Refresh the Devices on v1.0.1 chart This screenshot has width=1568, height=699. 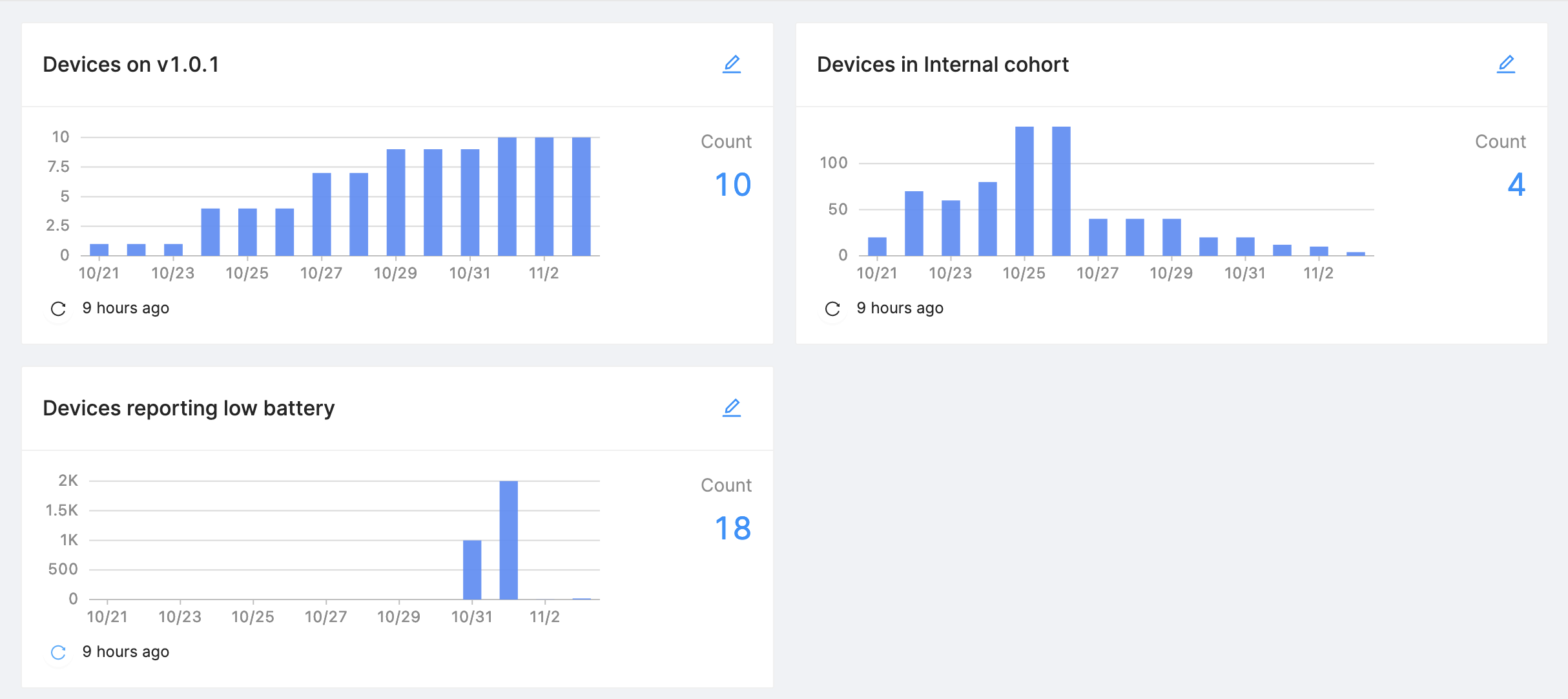pyautogui.click(x=58, y=309)
